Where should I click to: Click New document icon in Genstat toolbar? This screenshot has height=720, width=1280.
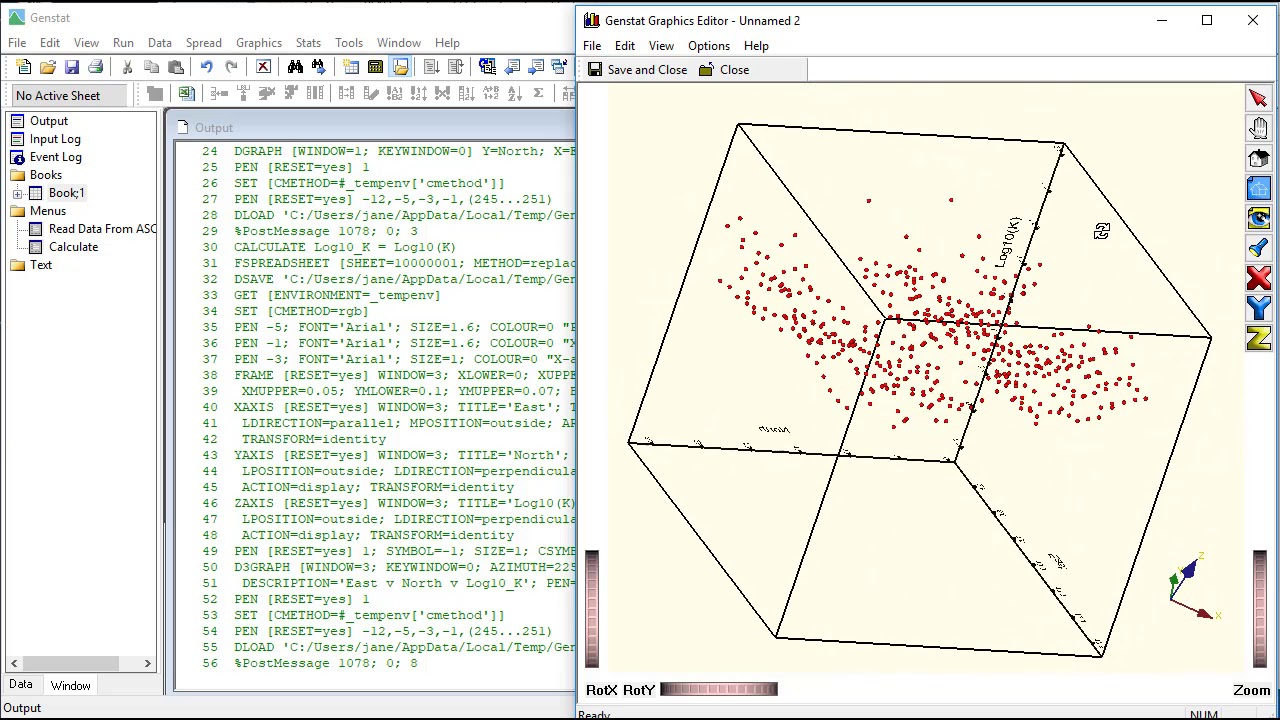click(24, 67)
